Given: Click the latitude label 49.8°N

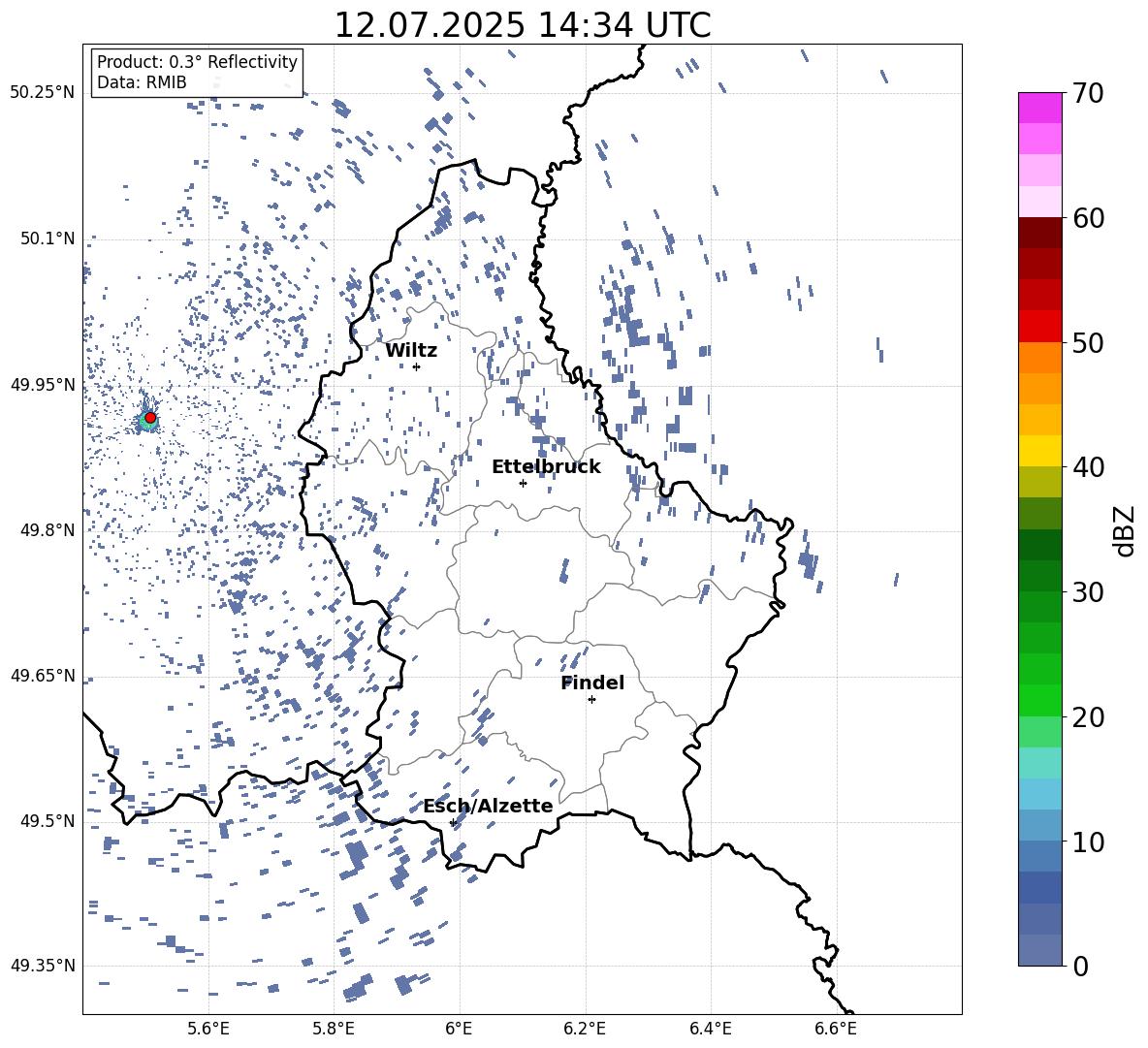Looking at the screenshot, I should [48, 530].
